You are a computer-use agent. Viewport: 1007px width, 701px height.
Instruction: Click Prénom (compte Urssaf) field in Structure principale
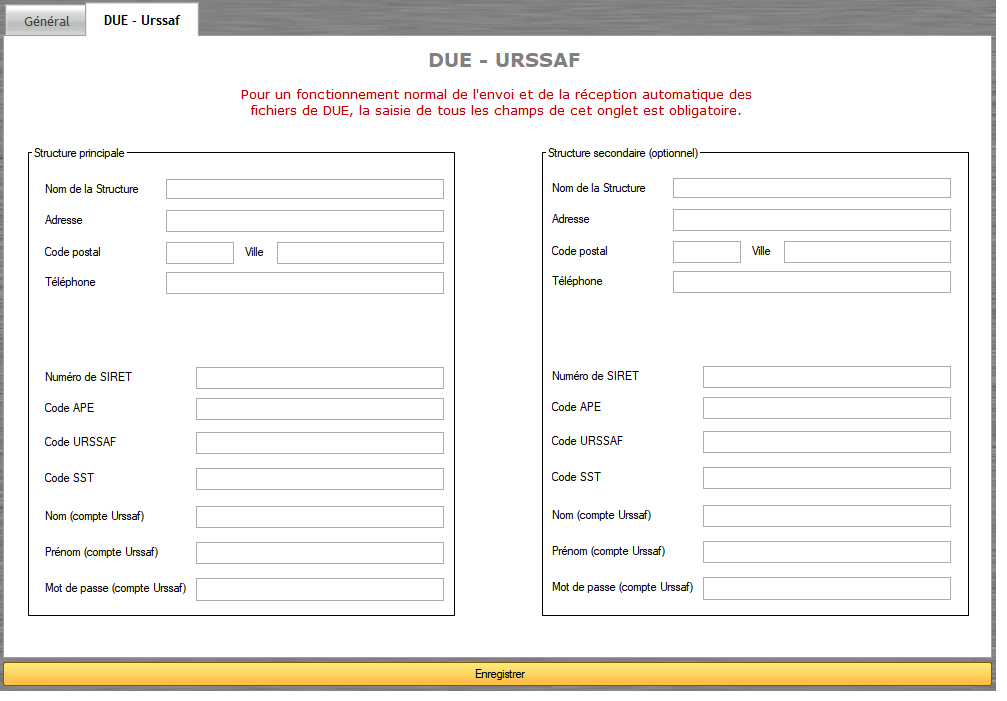(x=320, y=553)
